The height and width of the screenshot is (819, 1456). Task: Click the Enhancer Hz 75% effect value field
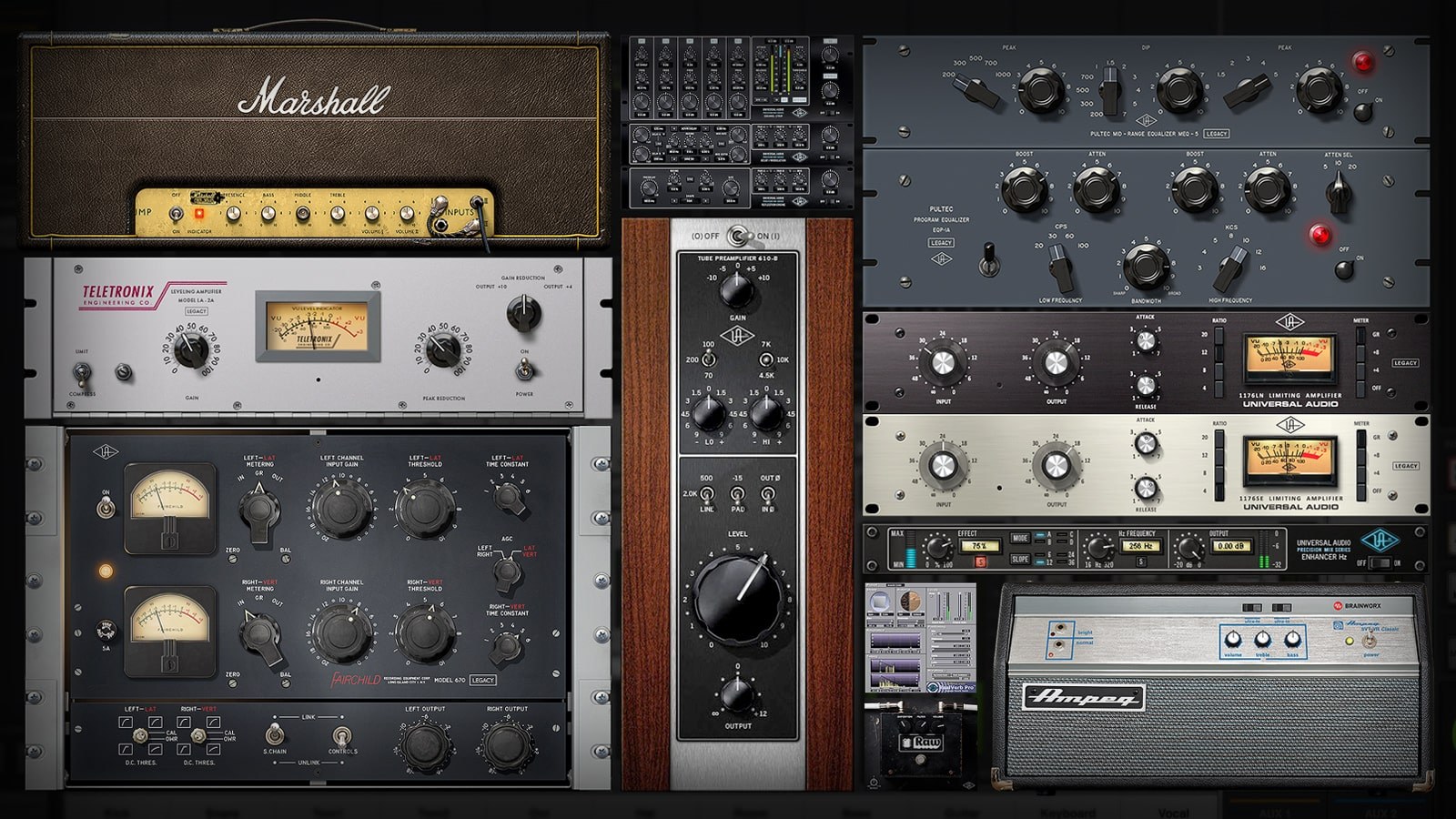tap(980, 546)
